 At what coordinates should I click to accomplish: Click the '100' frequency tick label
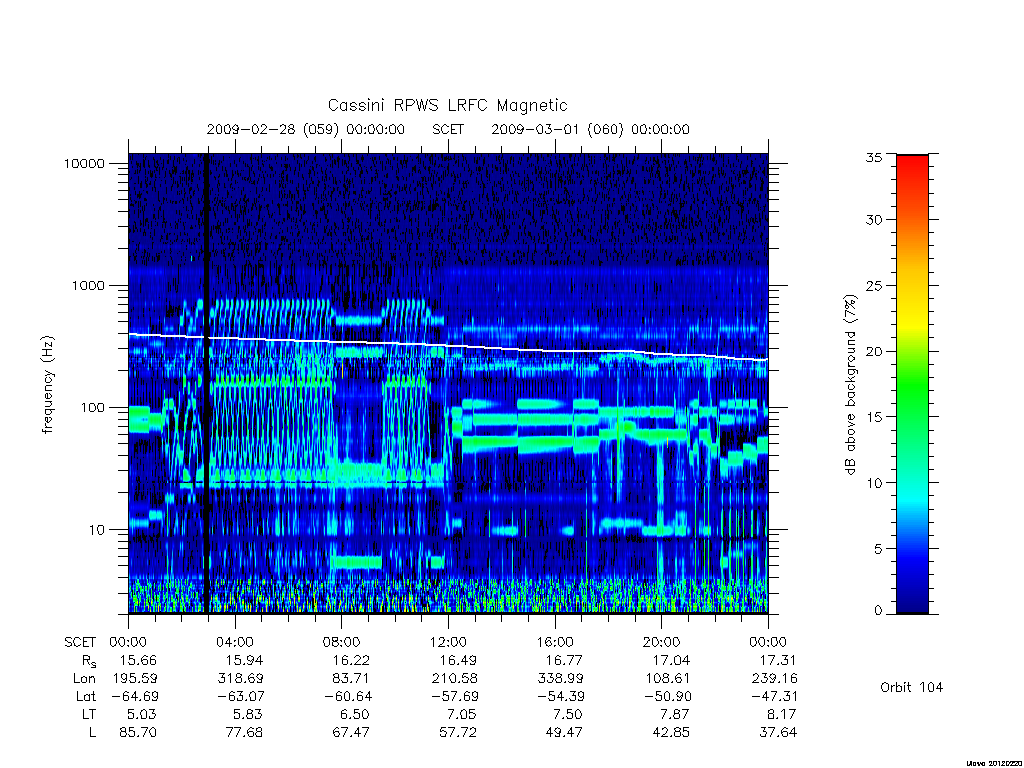[x=93, y=408]
